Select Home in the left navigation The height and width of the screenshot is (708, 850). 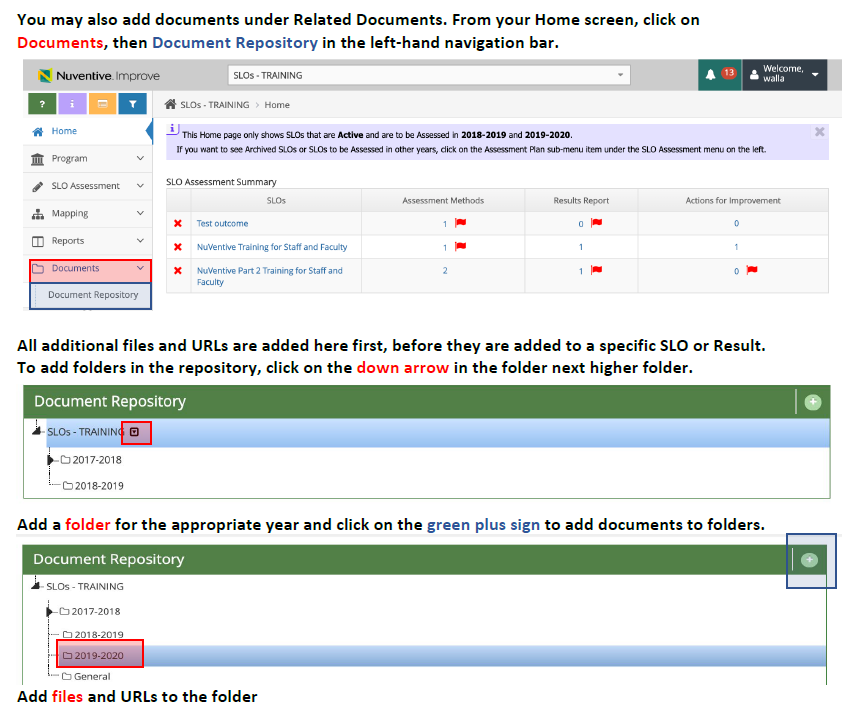[x=64, y=131]
